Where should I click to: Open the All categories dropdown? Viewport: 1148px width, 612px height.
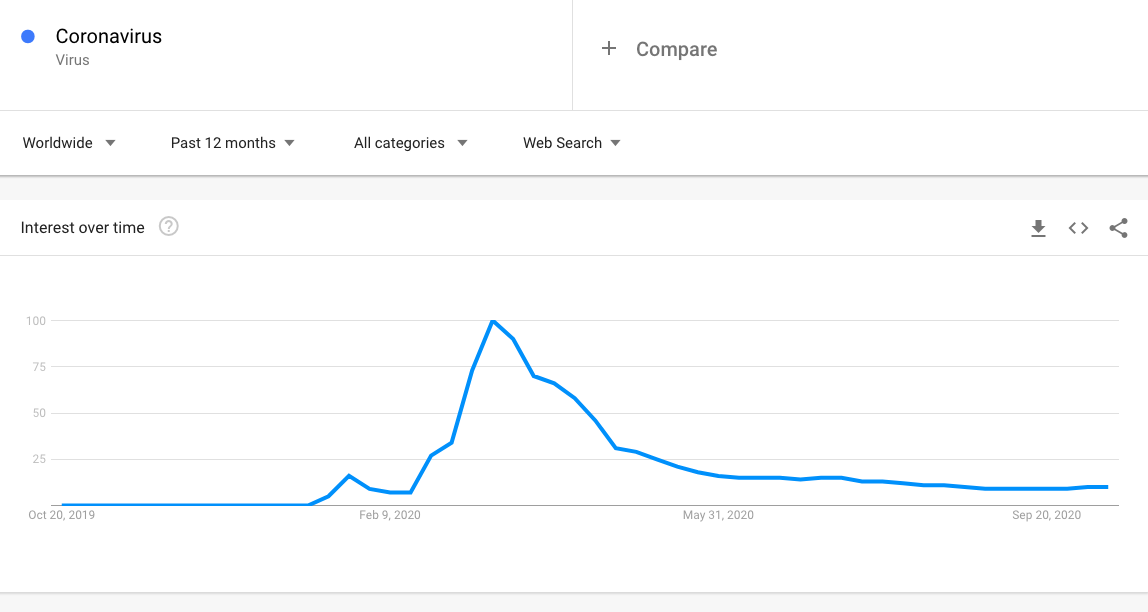tap(410, 143)
